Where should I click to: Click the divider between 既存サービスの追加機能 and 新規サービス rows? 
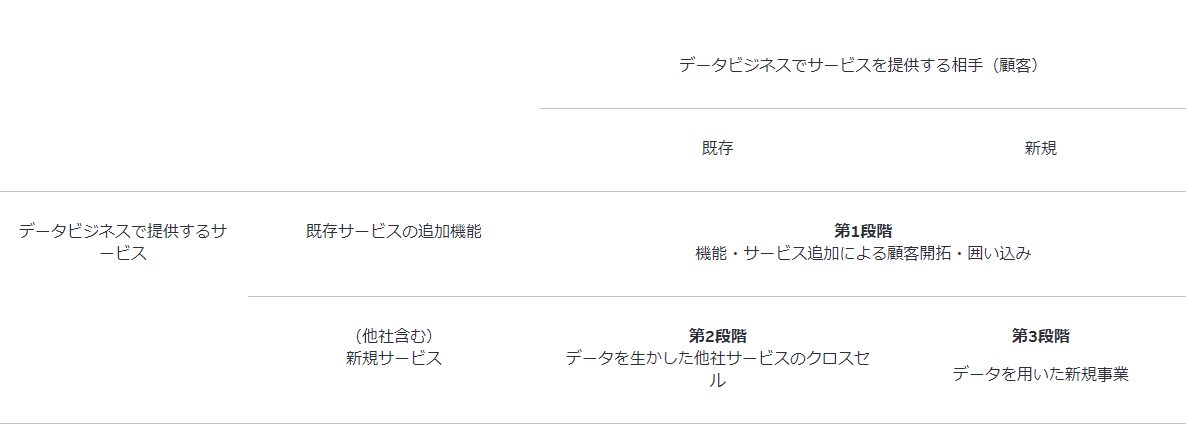coord(717,296)
